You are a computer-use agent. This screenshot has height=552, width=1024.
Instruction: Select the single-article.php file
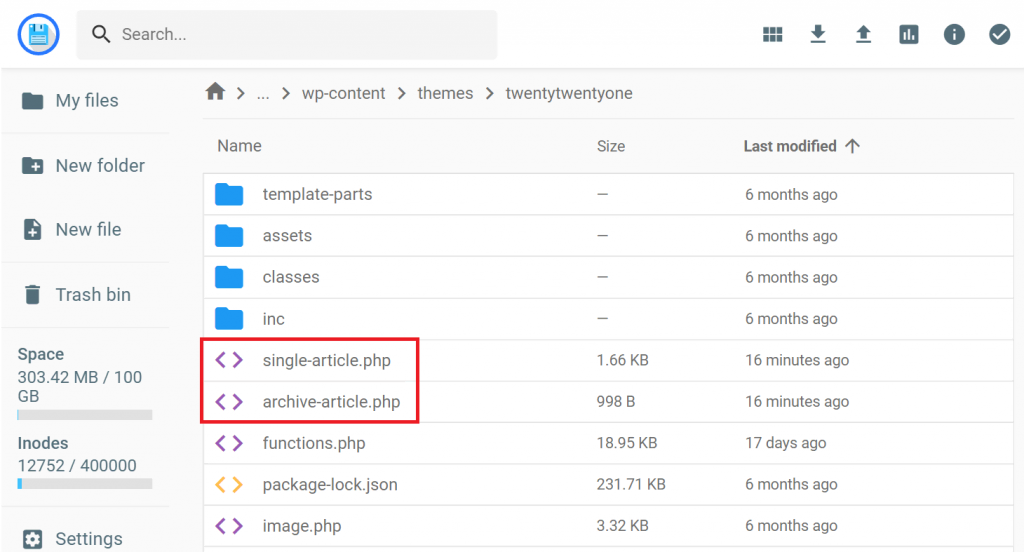(x=326, y=360)
